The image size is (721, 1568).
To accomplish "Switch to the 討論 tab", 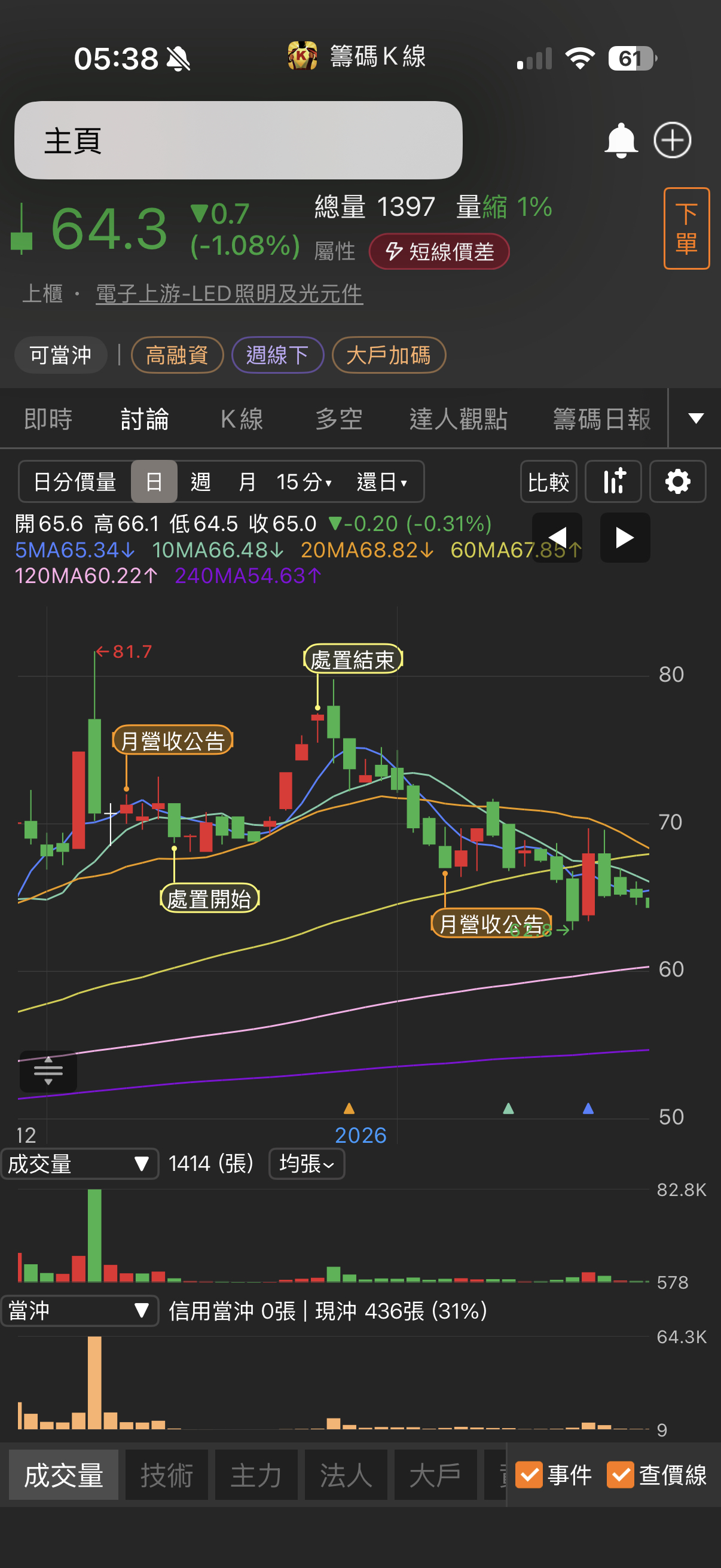I will pyautogui.click(x=145, y=419).
